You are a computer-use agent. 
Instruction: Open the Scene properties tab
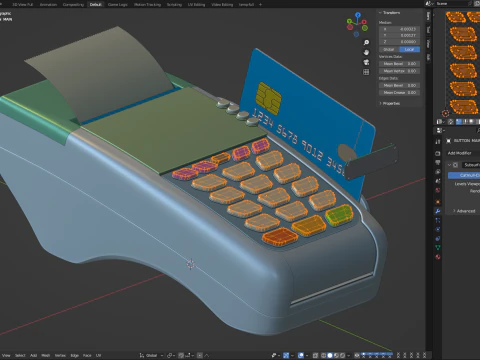[438, 181]
